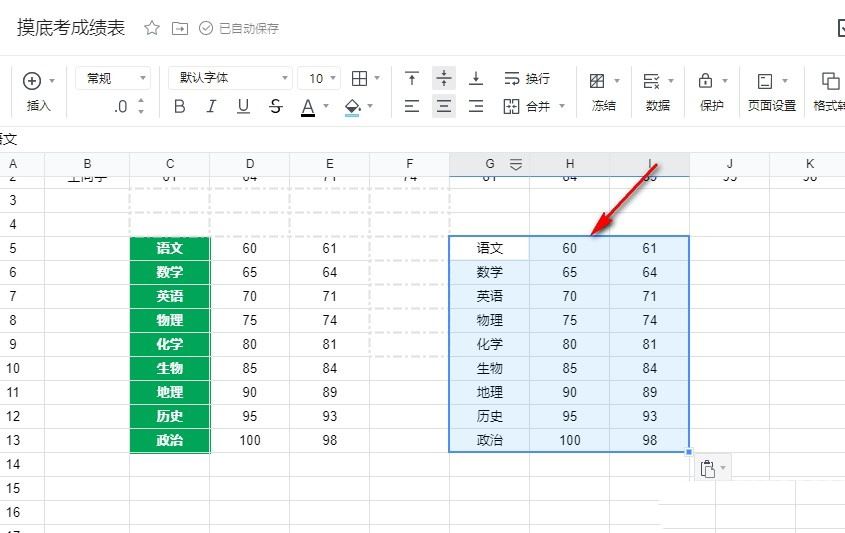
Task: Select cell H10 showing 85
Action: pyautogui.click(x=570, y=368)
